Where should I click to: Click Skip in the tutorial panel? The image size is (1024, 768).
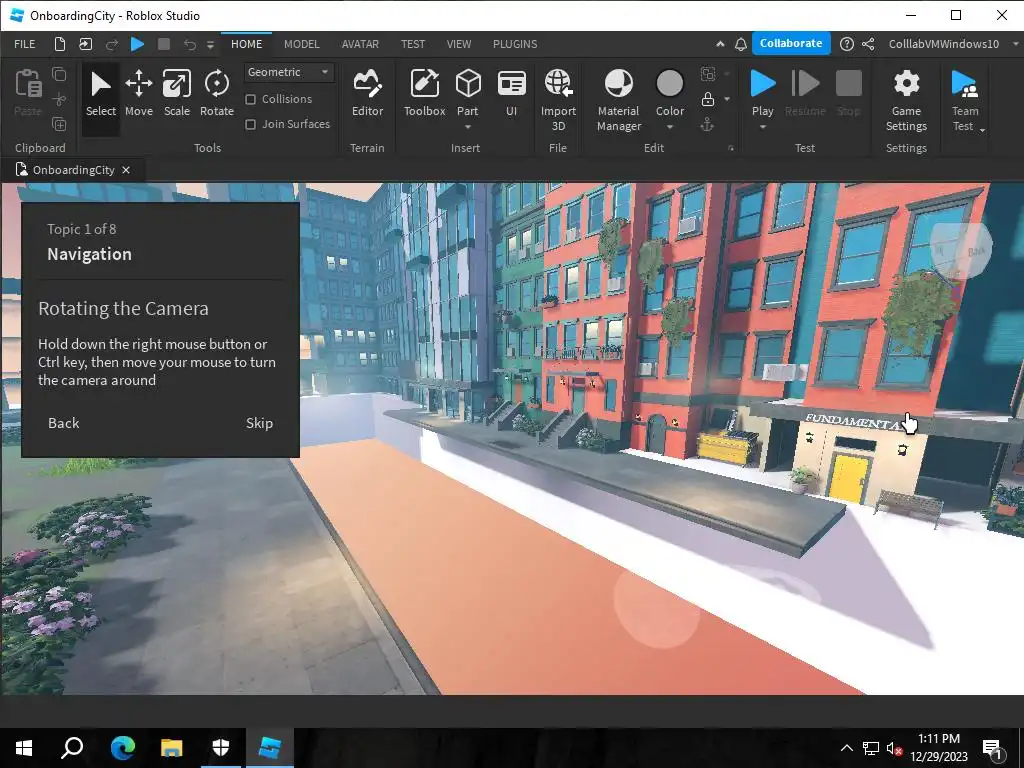pyautogui.click(x=259, y=423)
